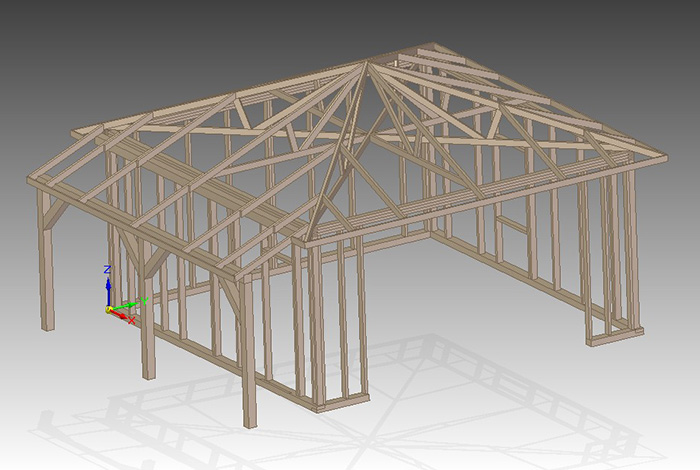Click the green Y axis arrow
Viewport: 700px width, 470px height.
[x=125, y=306]
